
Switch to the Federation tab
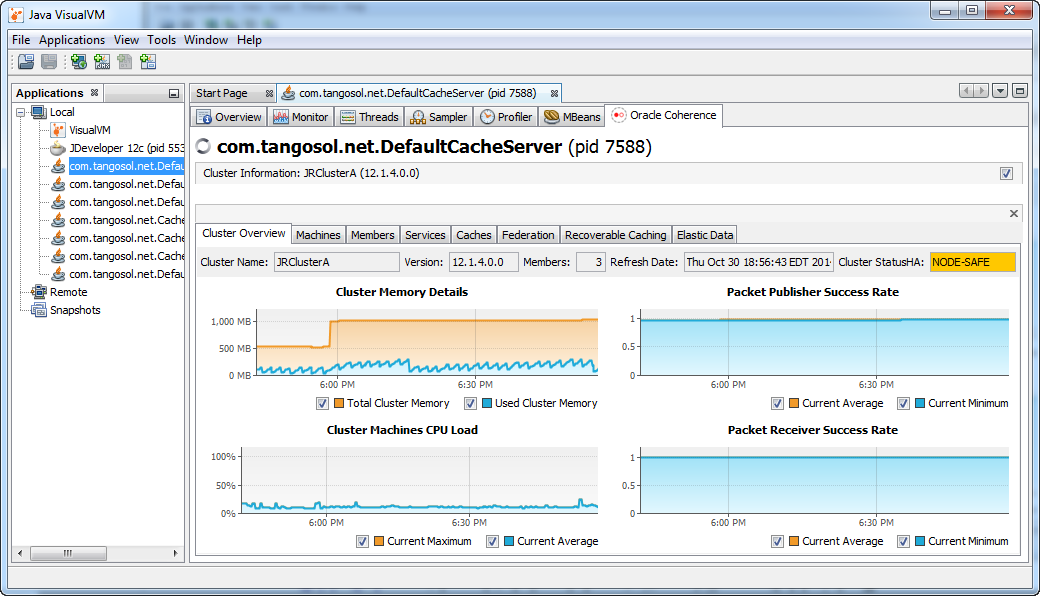click(528, 235)
